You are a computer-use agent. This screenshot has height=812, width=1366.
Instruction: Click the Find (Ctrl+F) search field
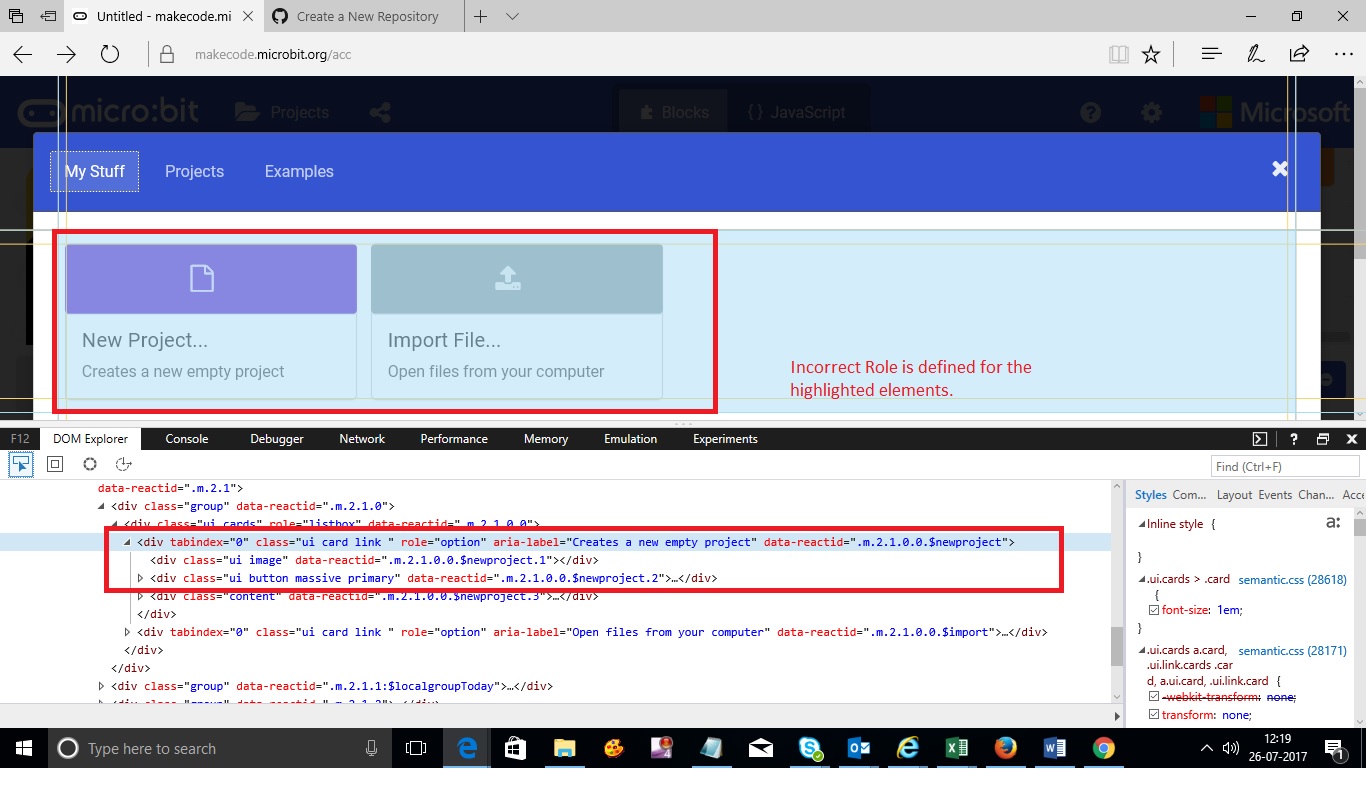[1285, 466]
